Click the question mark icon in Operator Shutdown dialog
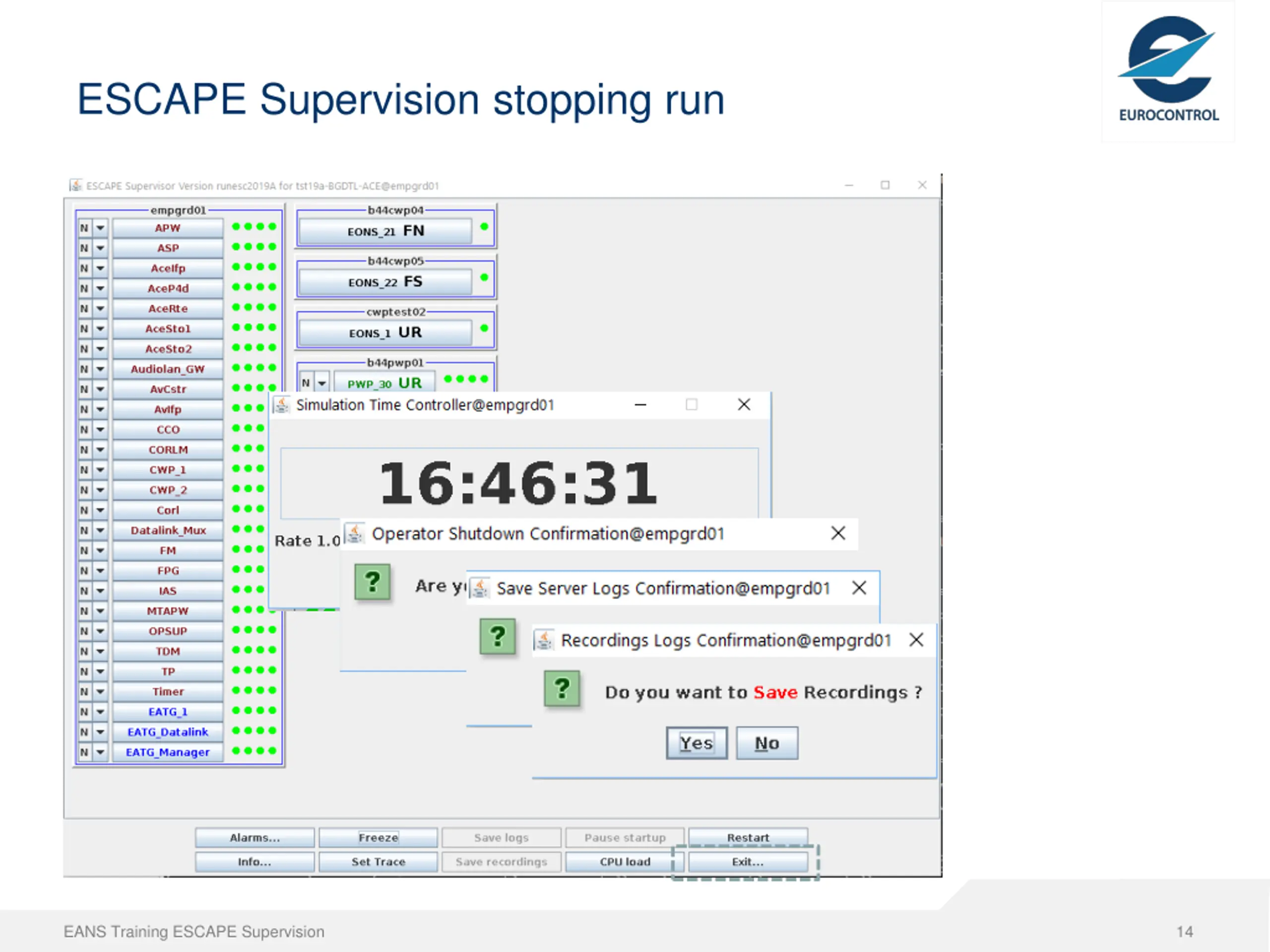1270x952 pixels. tap(372, 582)
